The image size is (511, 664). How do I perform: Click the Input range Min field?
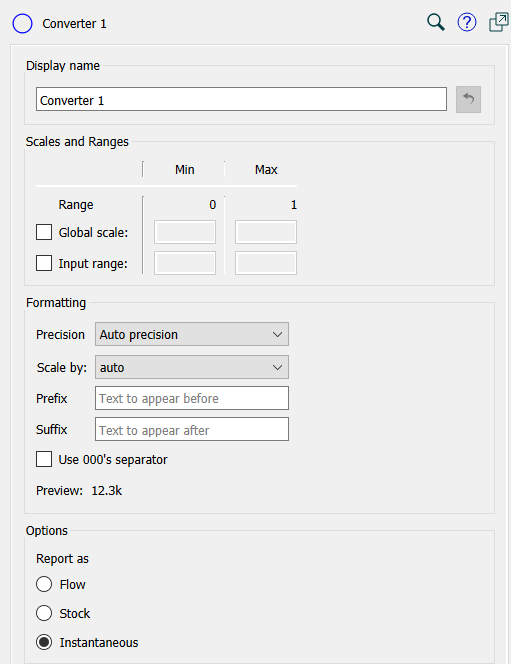pyautogui.click(x=185, y=263)
